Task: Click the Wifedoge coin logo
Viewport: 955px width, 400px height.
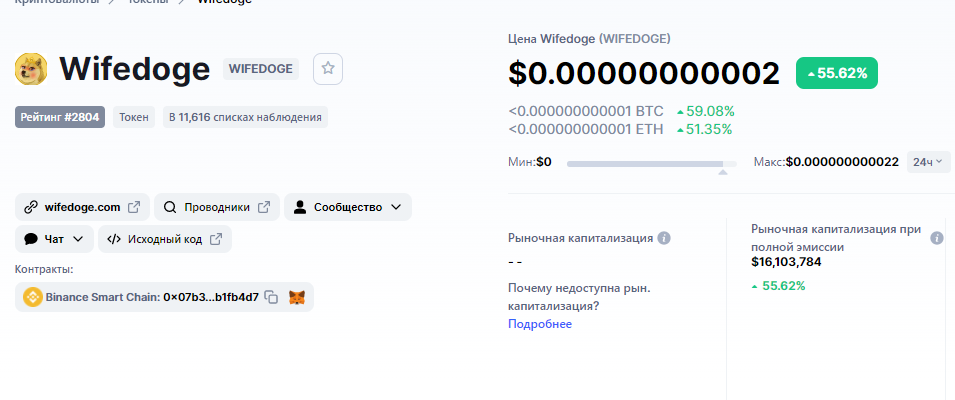Action: click(x=31, y=68)
